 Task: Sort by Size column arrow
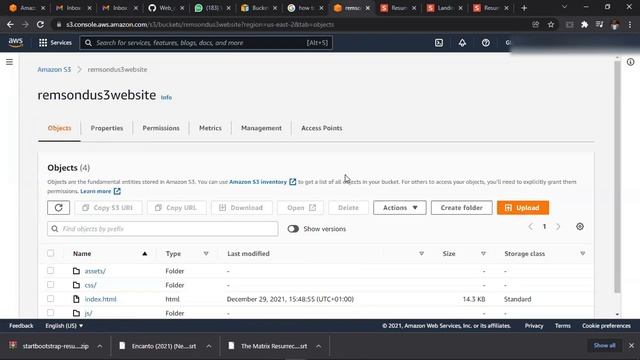(483, 253)
